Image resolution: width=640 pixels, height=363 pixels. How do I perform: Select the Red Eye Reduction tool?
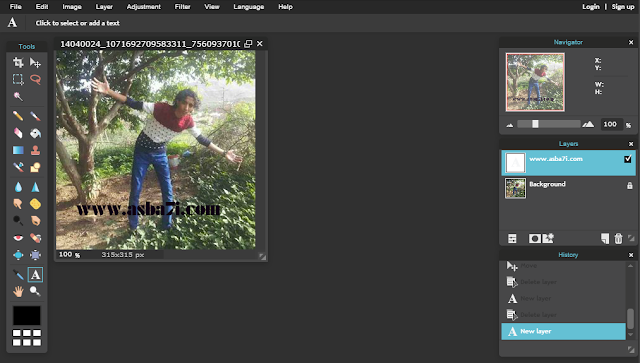click(18, 238)
